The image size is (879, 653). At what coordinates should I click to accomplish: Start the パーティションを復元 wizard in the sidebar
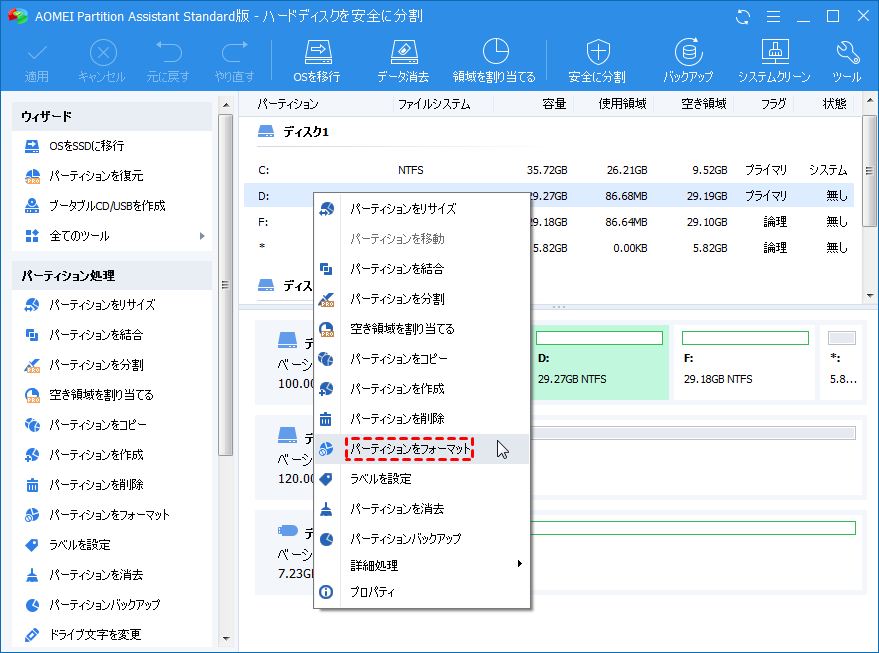point(112,176)
